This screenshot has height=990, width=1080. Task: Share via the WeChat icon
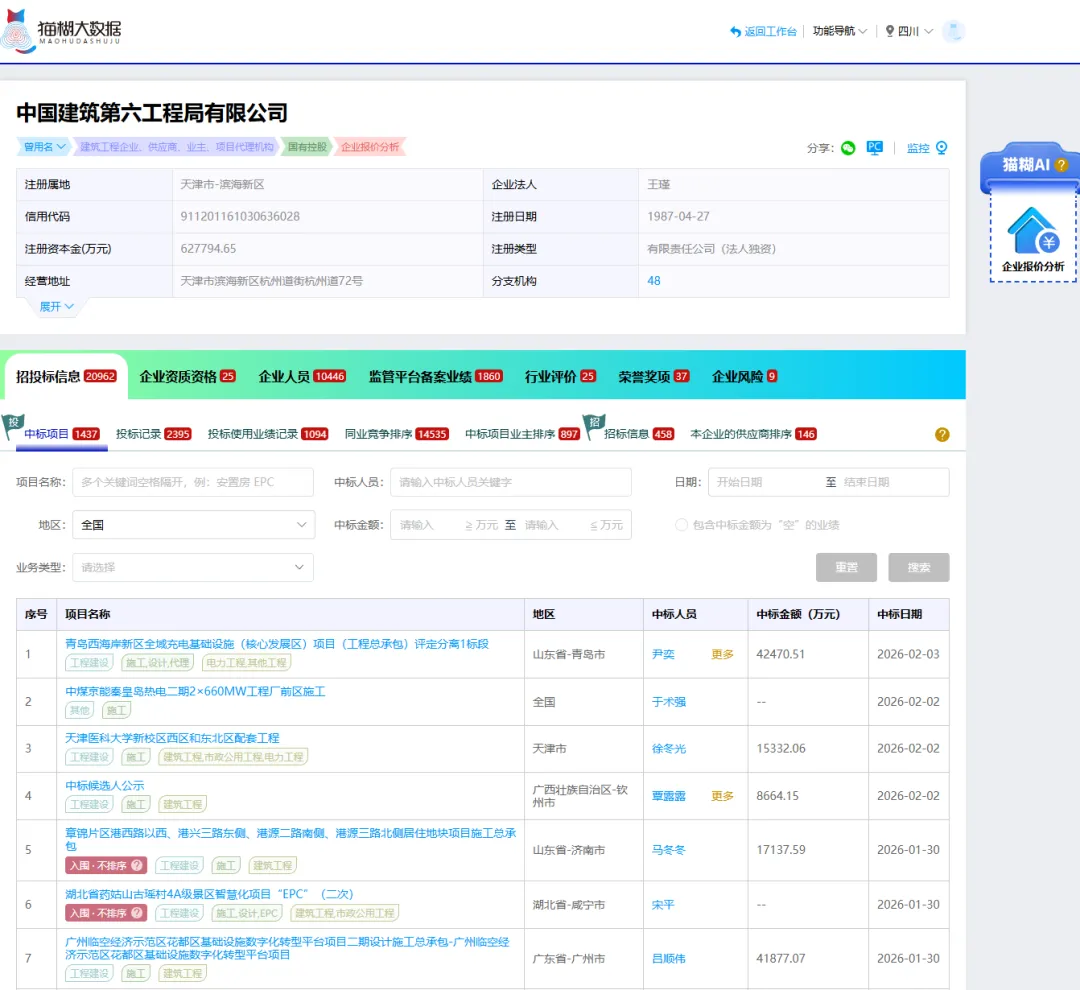848,147
